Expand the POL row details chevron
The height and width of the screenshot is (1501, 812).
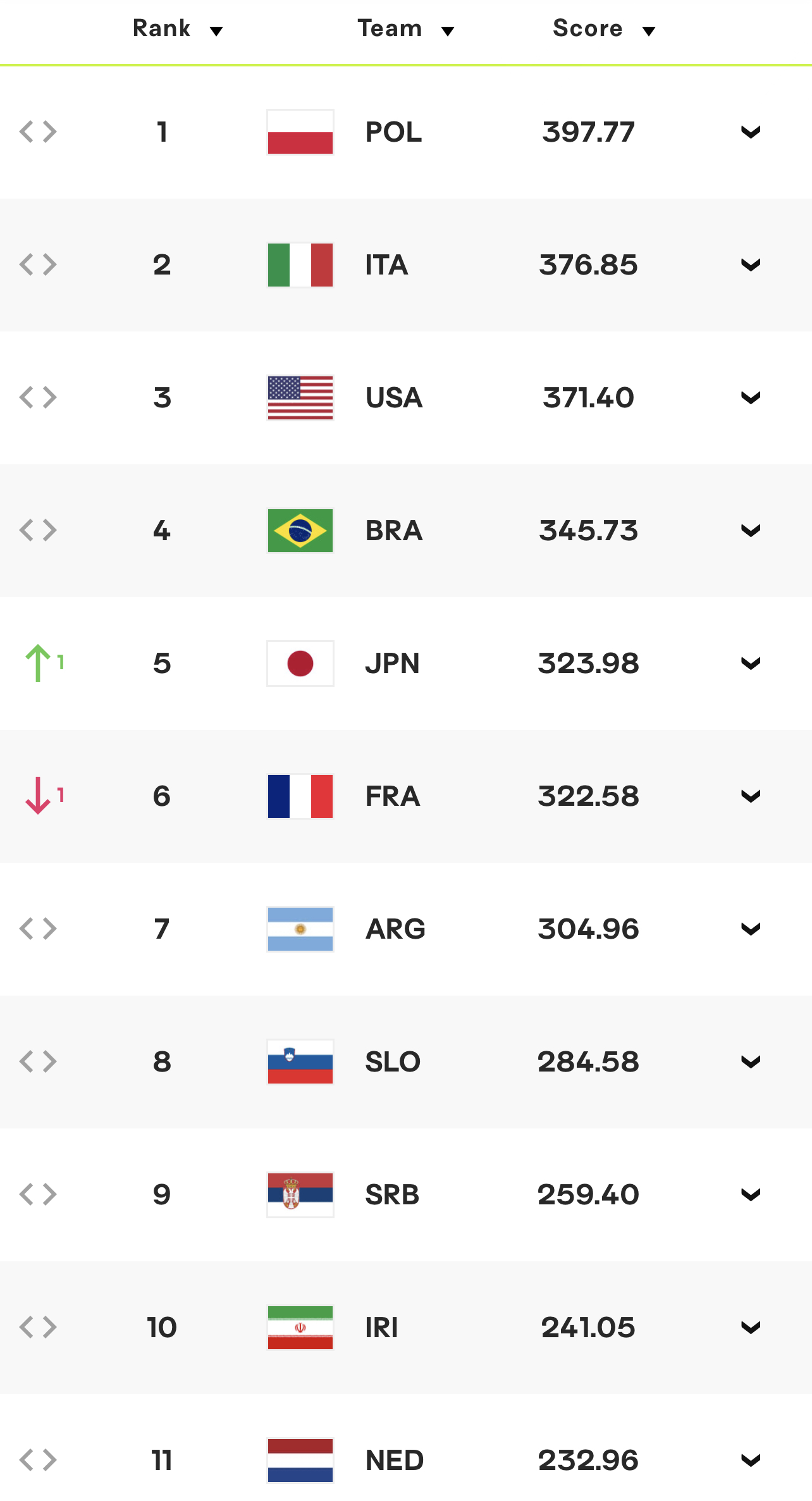(751, 132)
